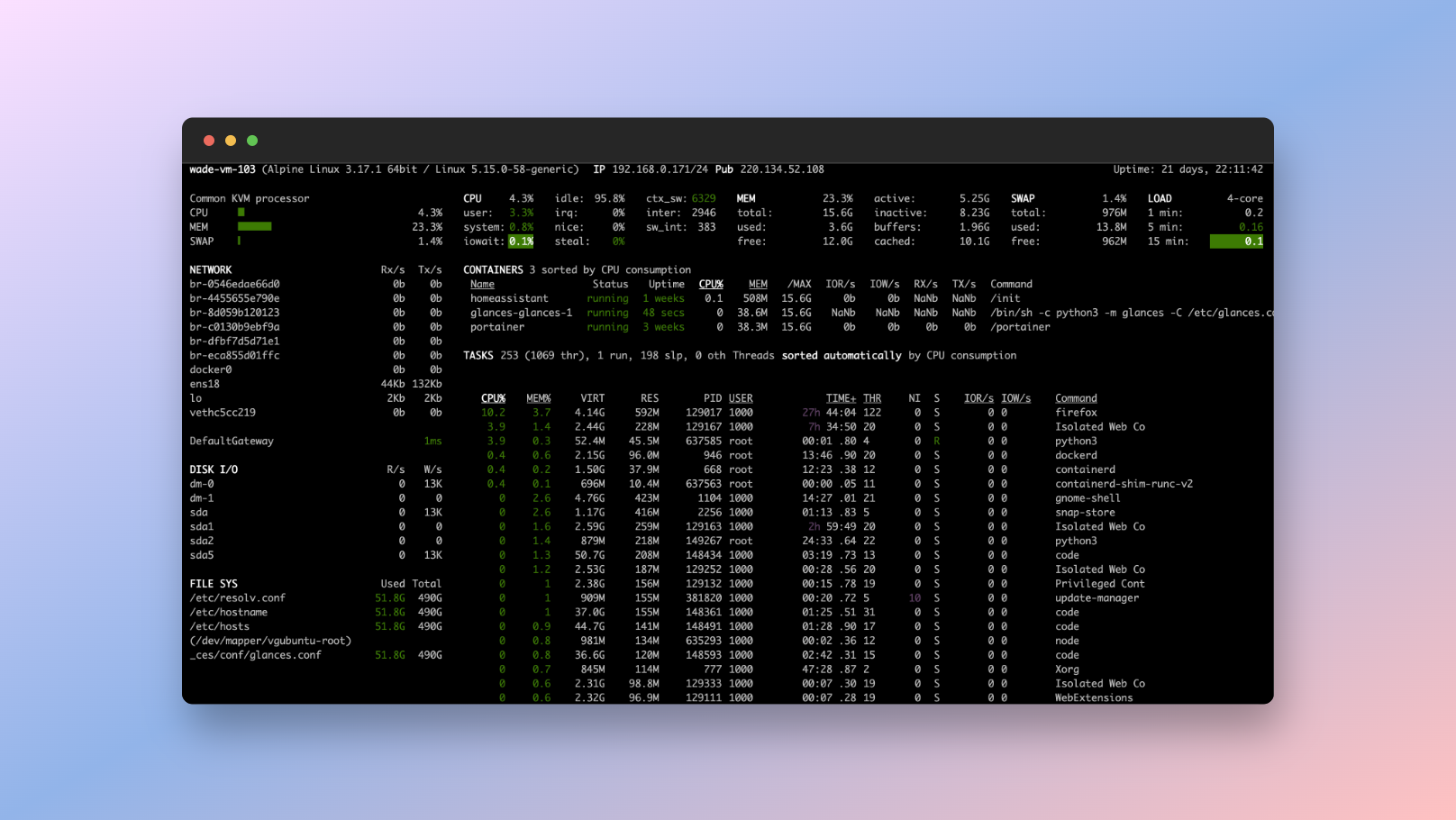The width and height of the screenshot is (1456, 820).
Task: Click the _ces/conf/glances.conf entry
Action: 255,655
